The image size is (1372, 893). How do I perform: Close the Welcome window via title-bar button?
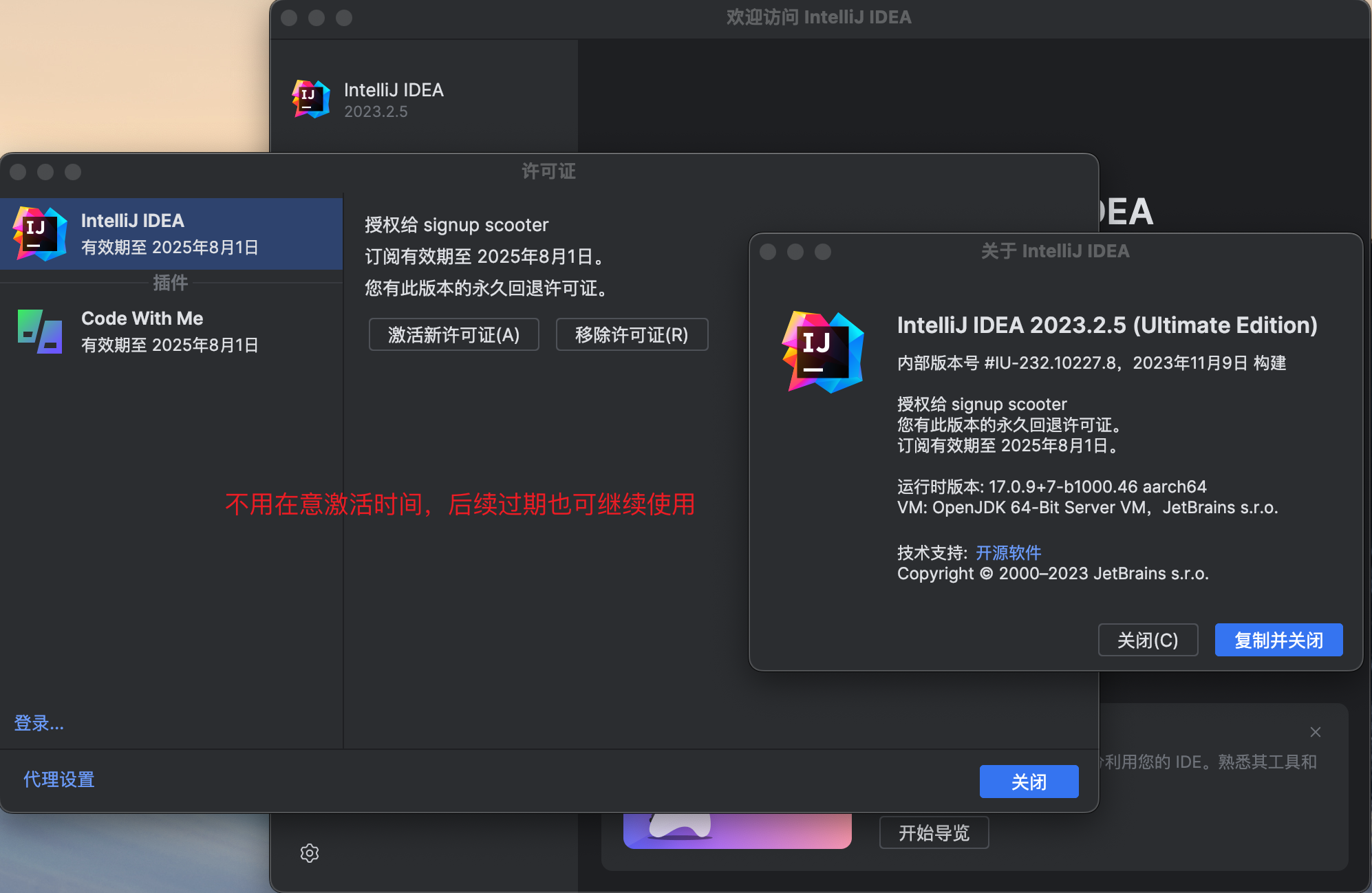(x=289, y=18)
